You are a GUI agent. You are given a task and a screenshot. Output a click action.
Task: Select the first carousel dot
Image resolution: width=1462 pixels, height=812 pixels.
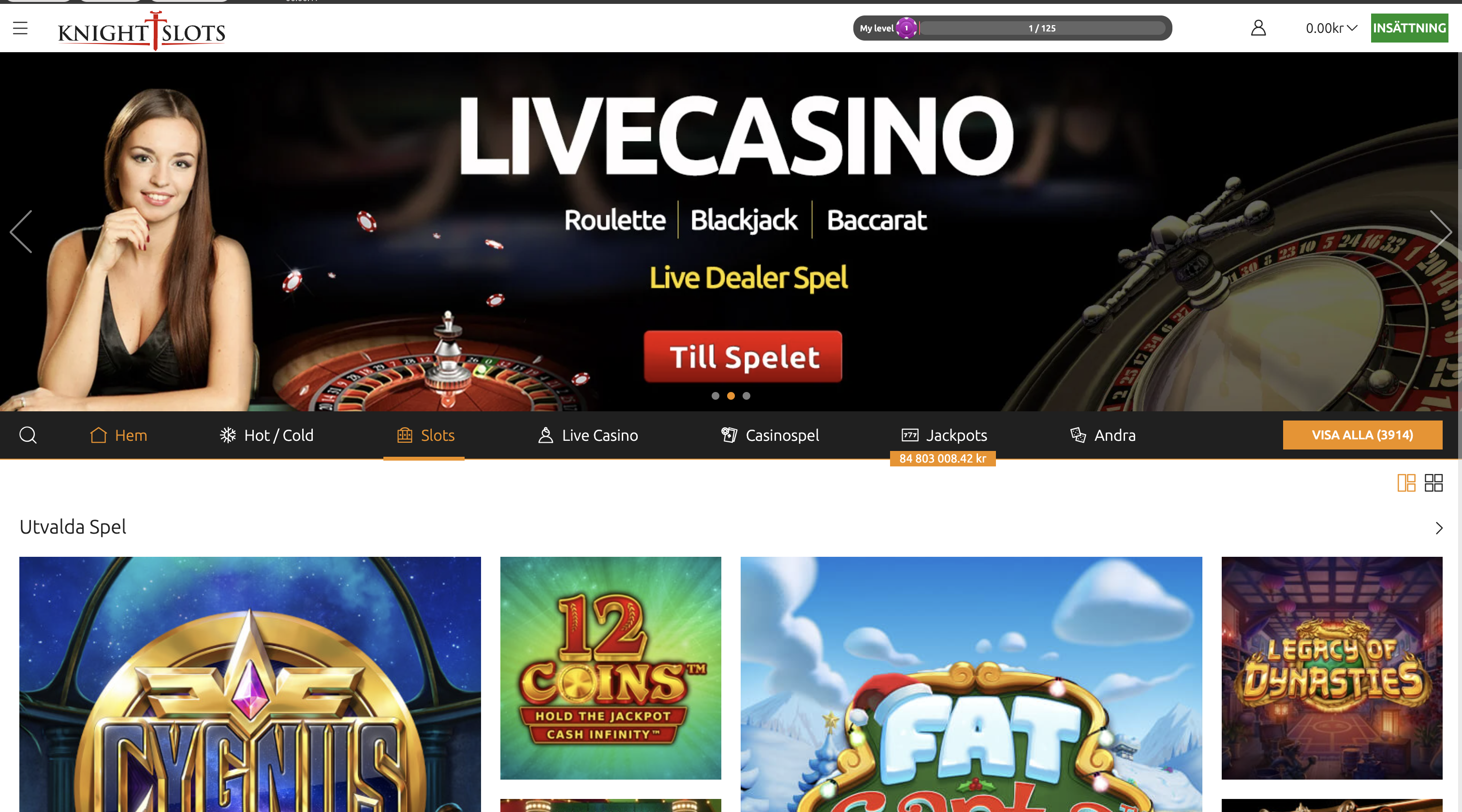pyautogui.click(x=715, y=396)
